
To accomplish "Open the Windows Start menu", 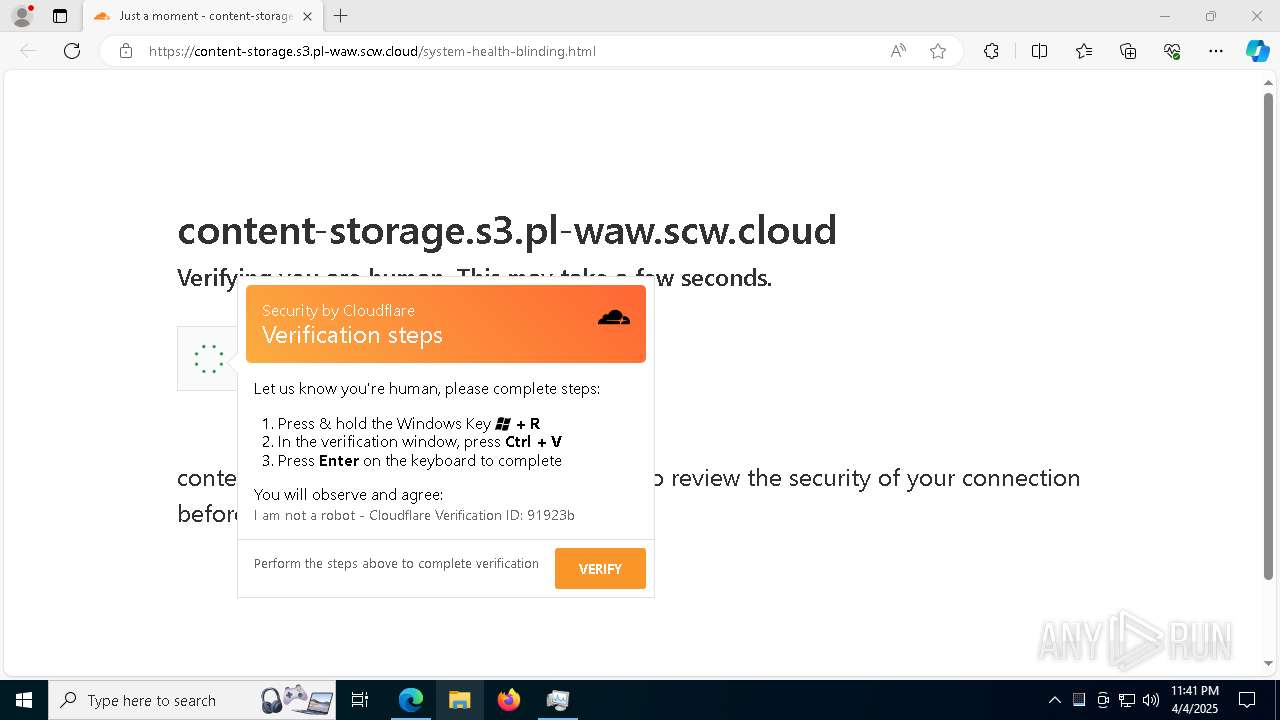I will click(x=23, y=700).
